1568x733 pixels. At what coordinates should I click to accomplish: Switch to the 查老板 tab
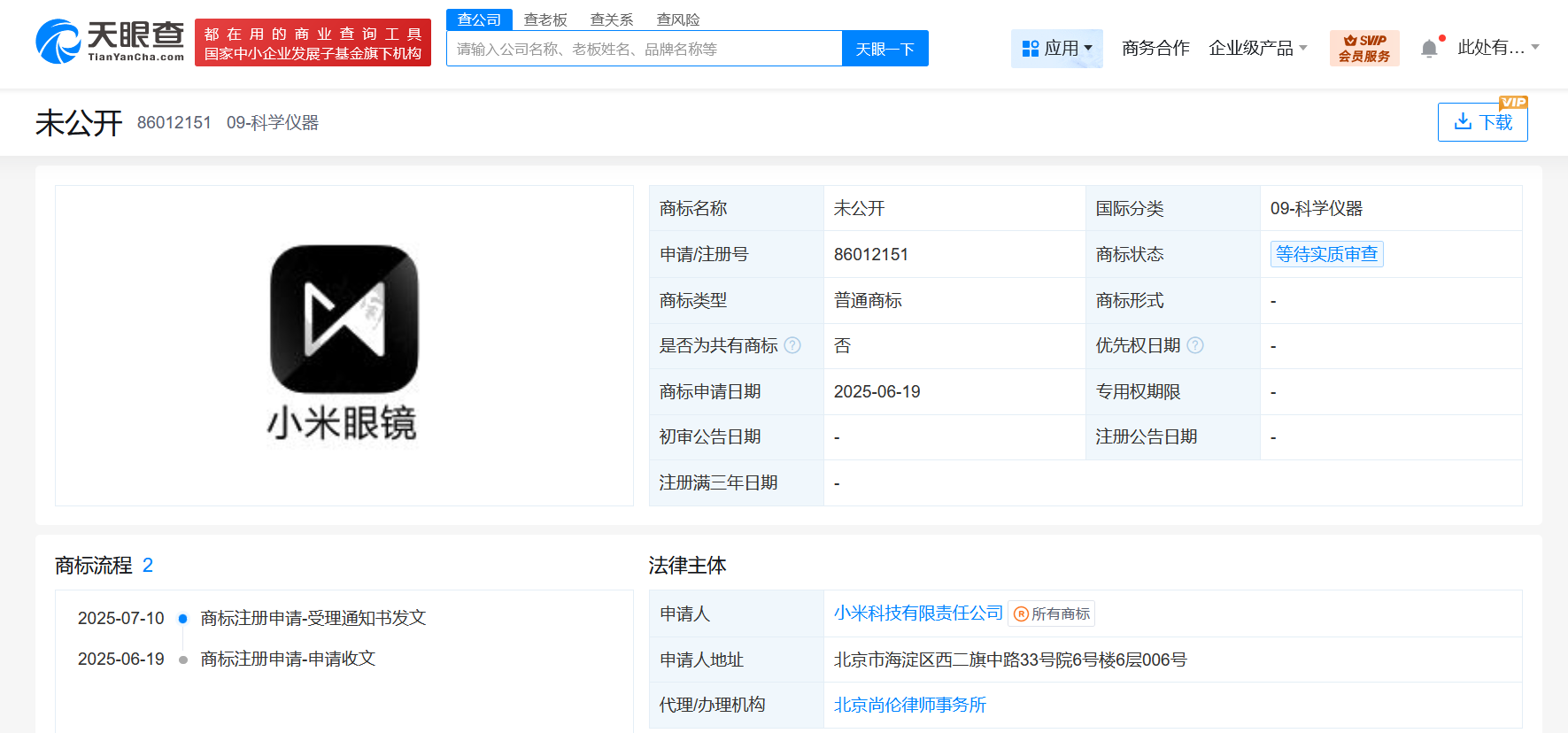click(x=545, y=19)
